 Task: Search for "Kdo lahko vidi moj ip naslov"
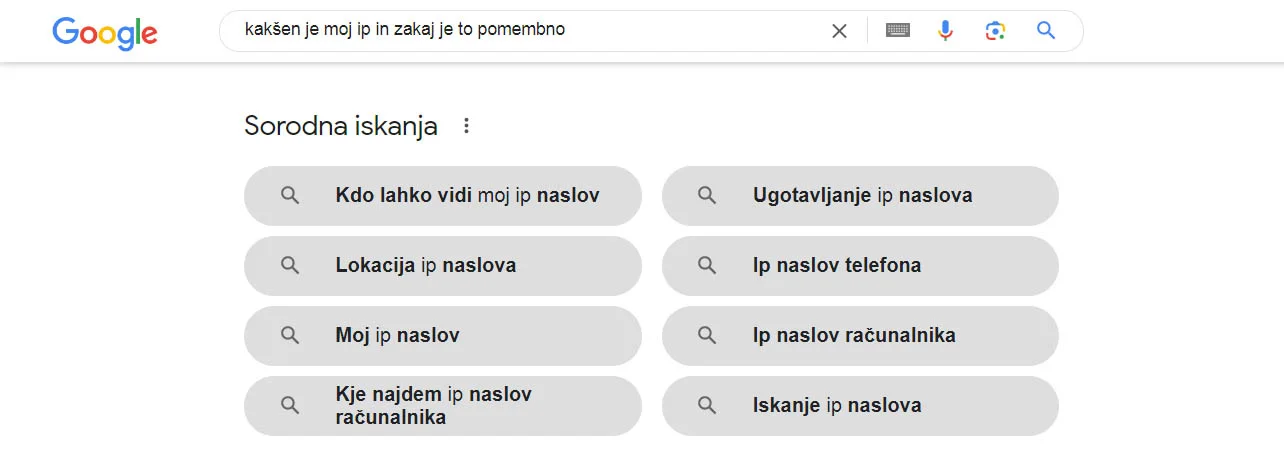(467, 196)
